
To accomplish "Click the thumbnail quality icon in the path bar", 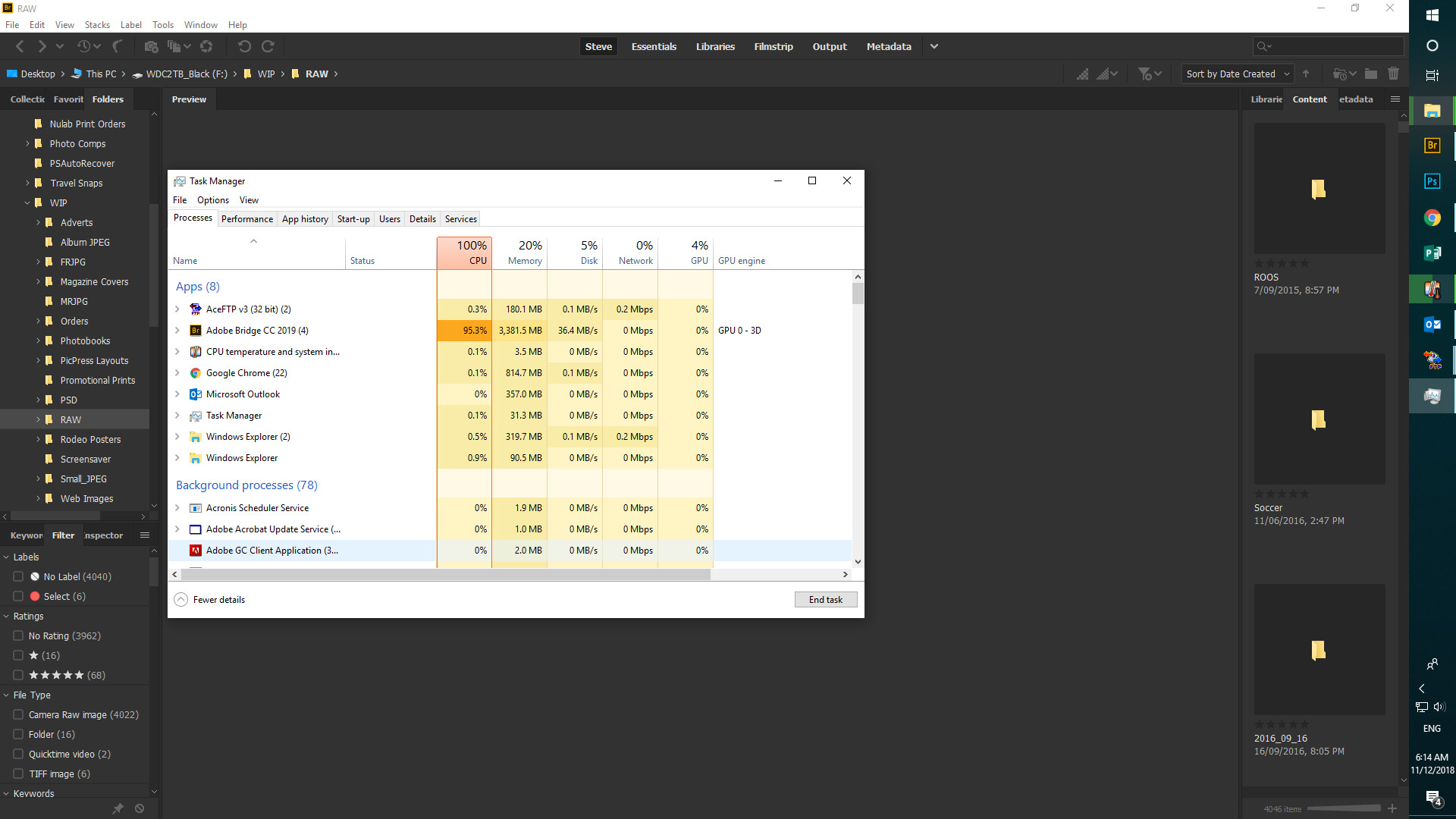I will [1083, 74].
